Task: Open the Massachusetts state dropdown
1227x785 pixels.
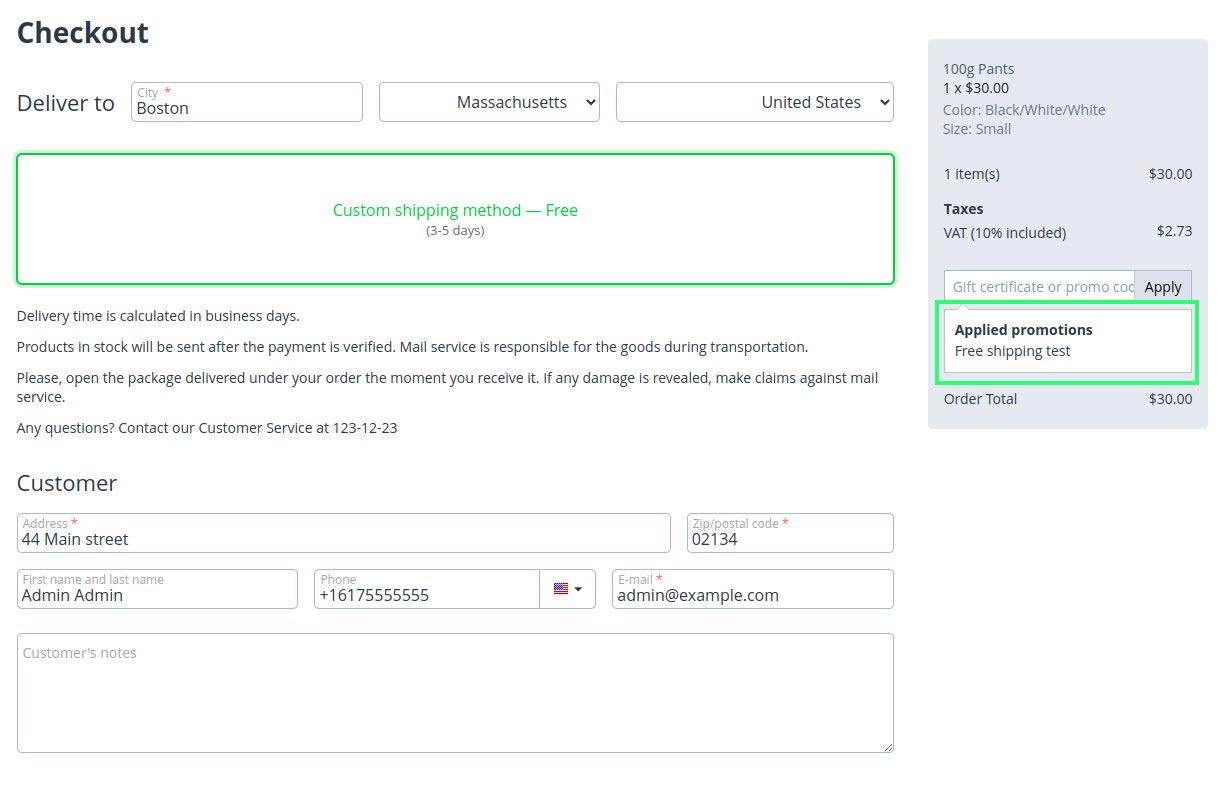Action: [489, 102]
